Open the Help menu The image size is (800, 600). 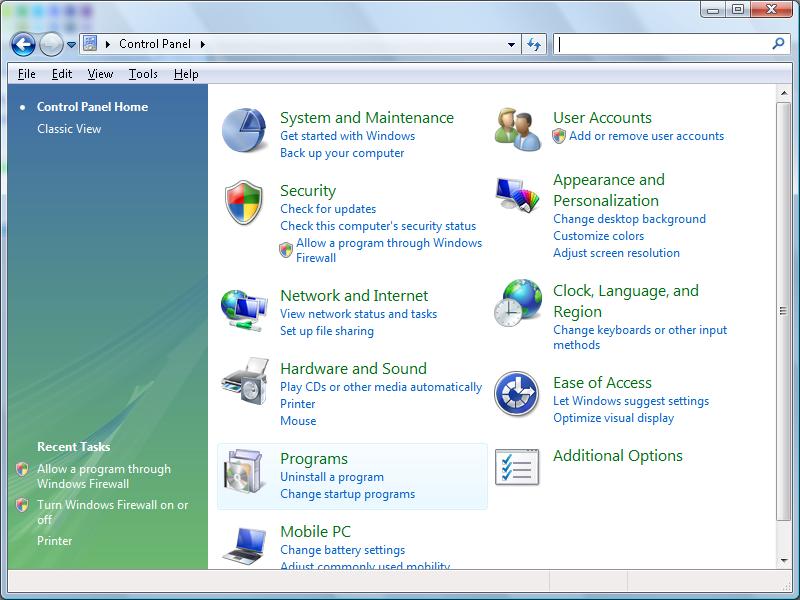(186, 74)
